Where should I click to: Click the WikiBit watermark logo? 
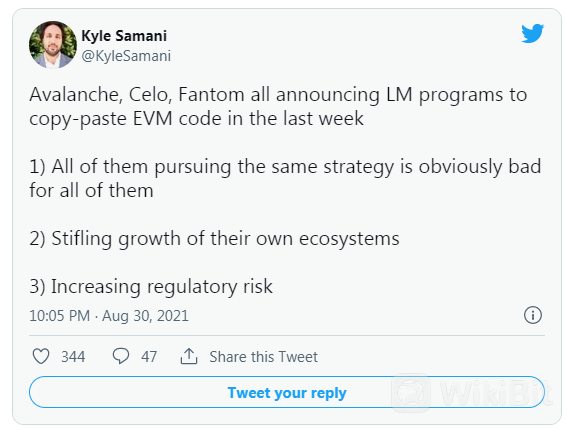click(411, 393)
